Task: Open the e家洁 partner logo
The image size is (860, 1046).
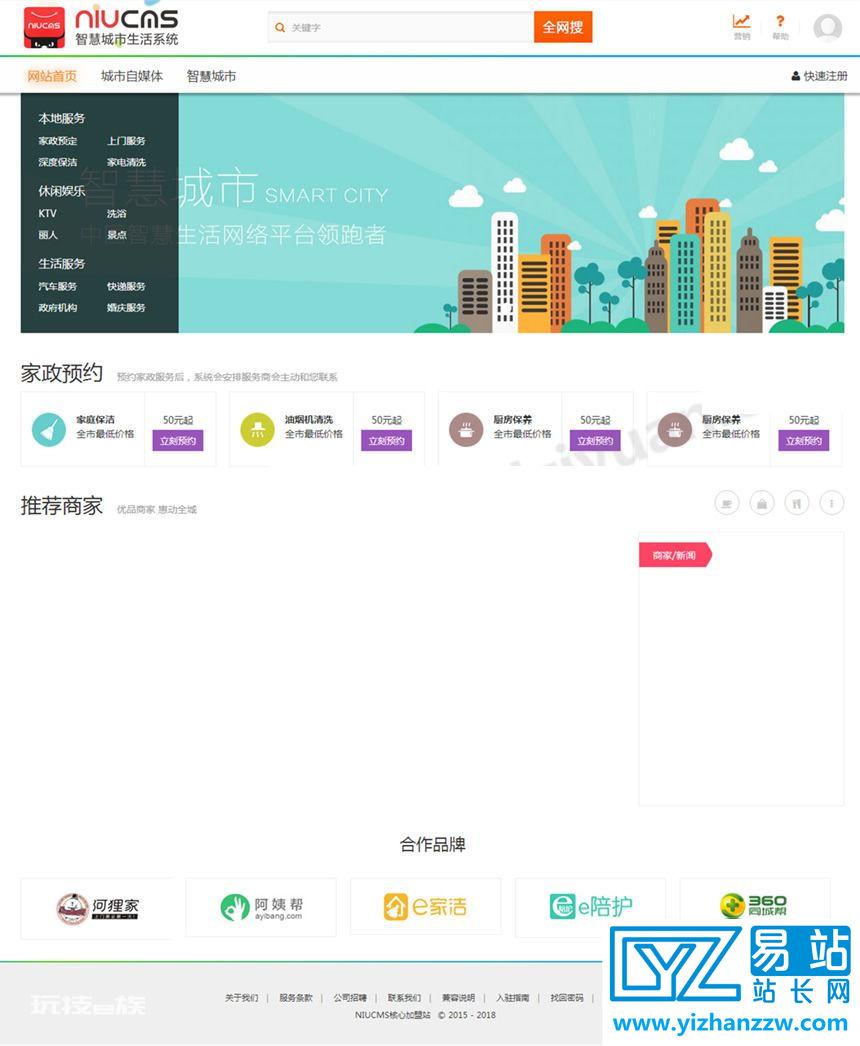Action: tap(426, 907)
